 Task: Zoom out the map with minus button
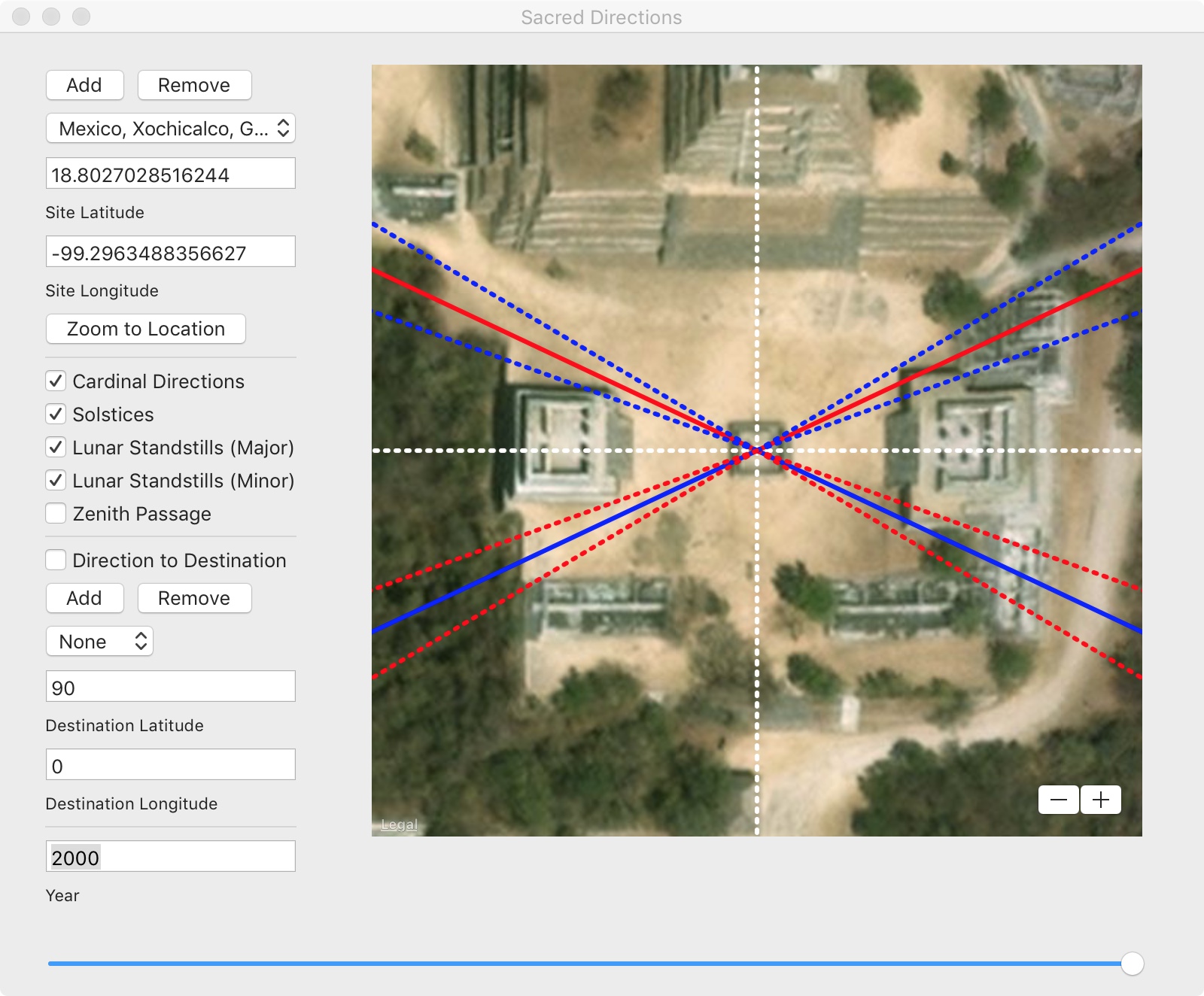[1058, 800]
